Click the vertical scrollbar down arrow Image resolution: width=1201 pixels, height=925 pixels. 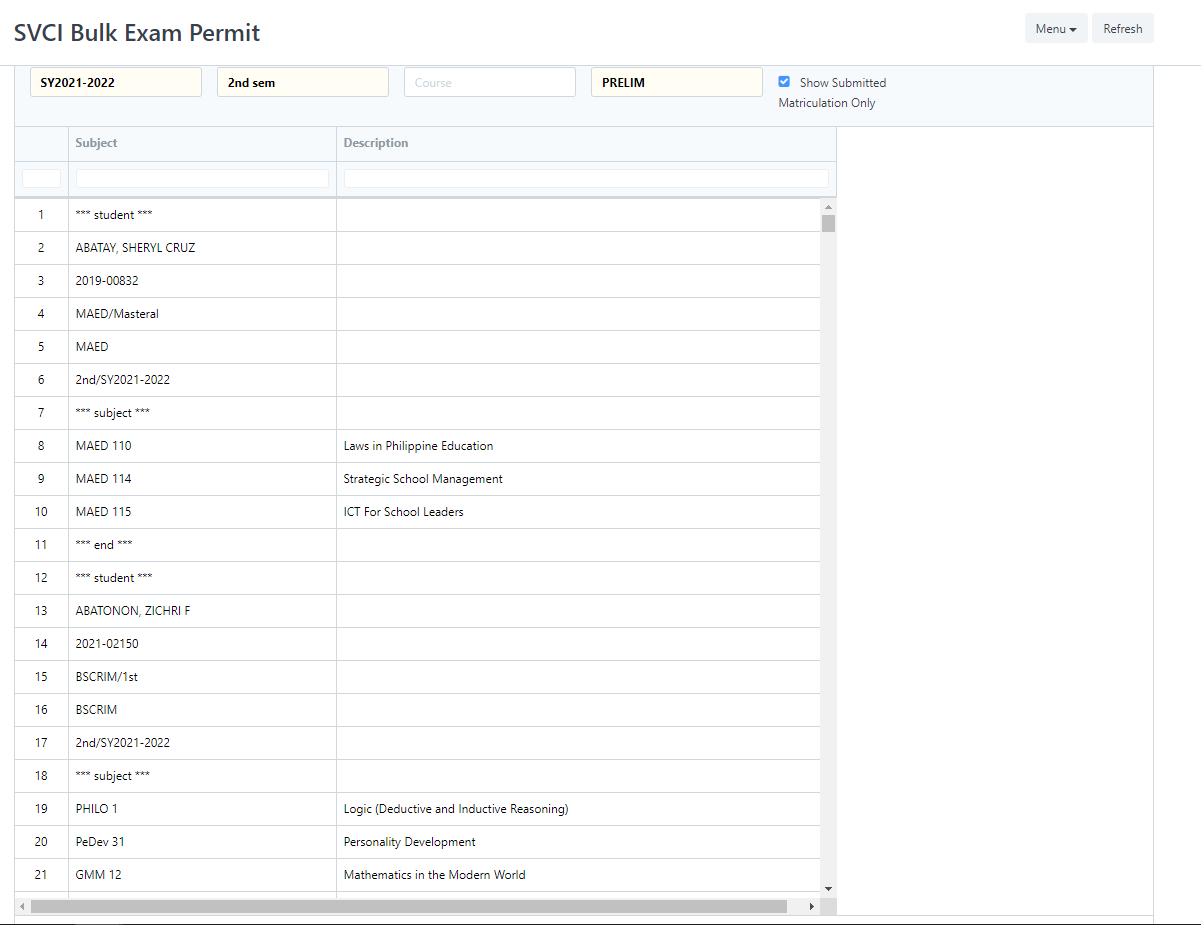(828, 888)
